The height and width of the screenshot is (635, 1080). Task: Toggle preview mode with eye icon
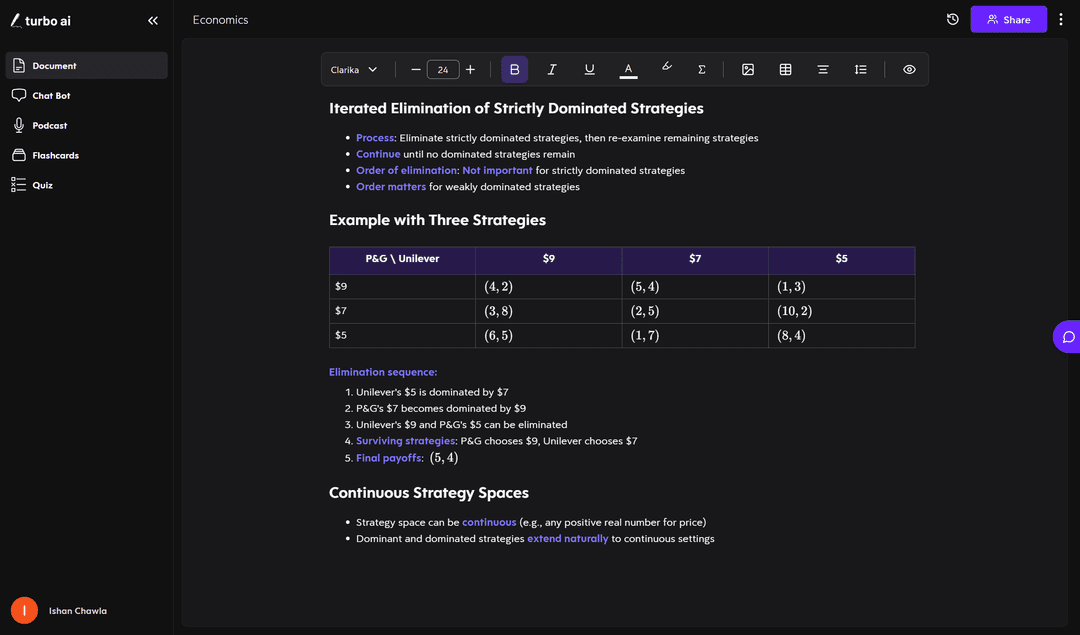pos(909,70)
